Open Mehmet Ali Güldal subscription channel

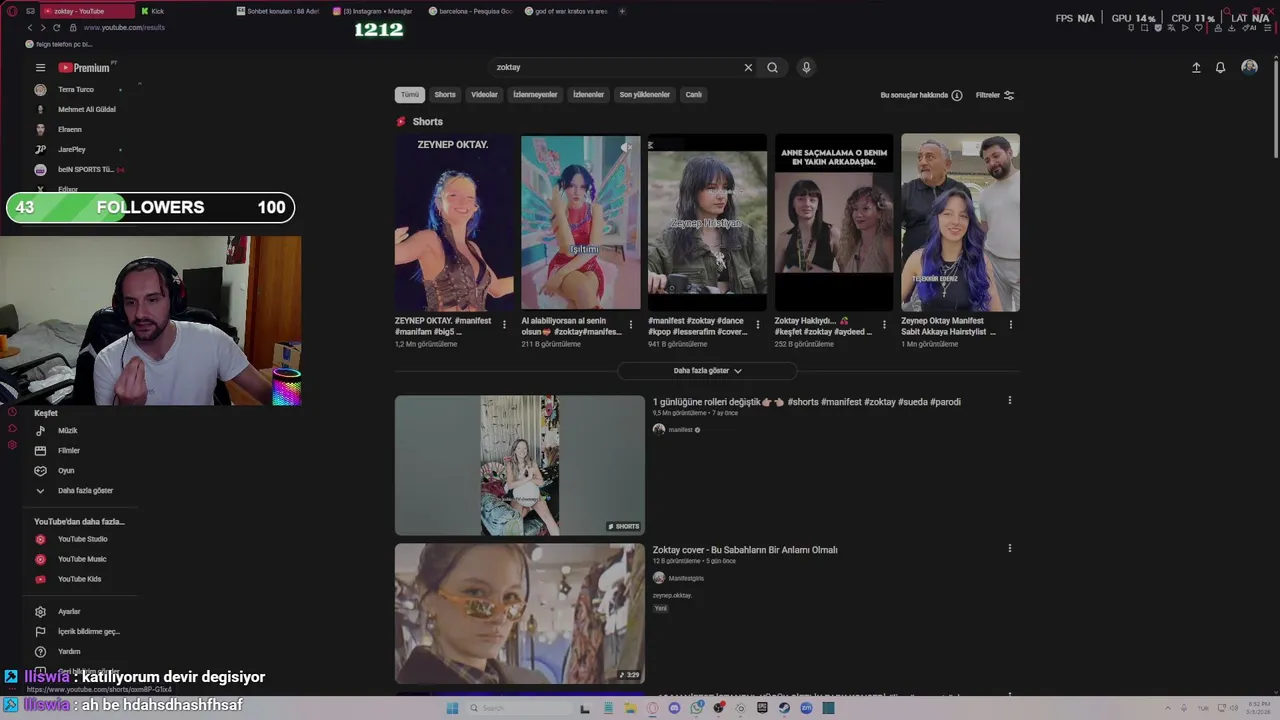point(86,110)
